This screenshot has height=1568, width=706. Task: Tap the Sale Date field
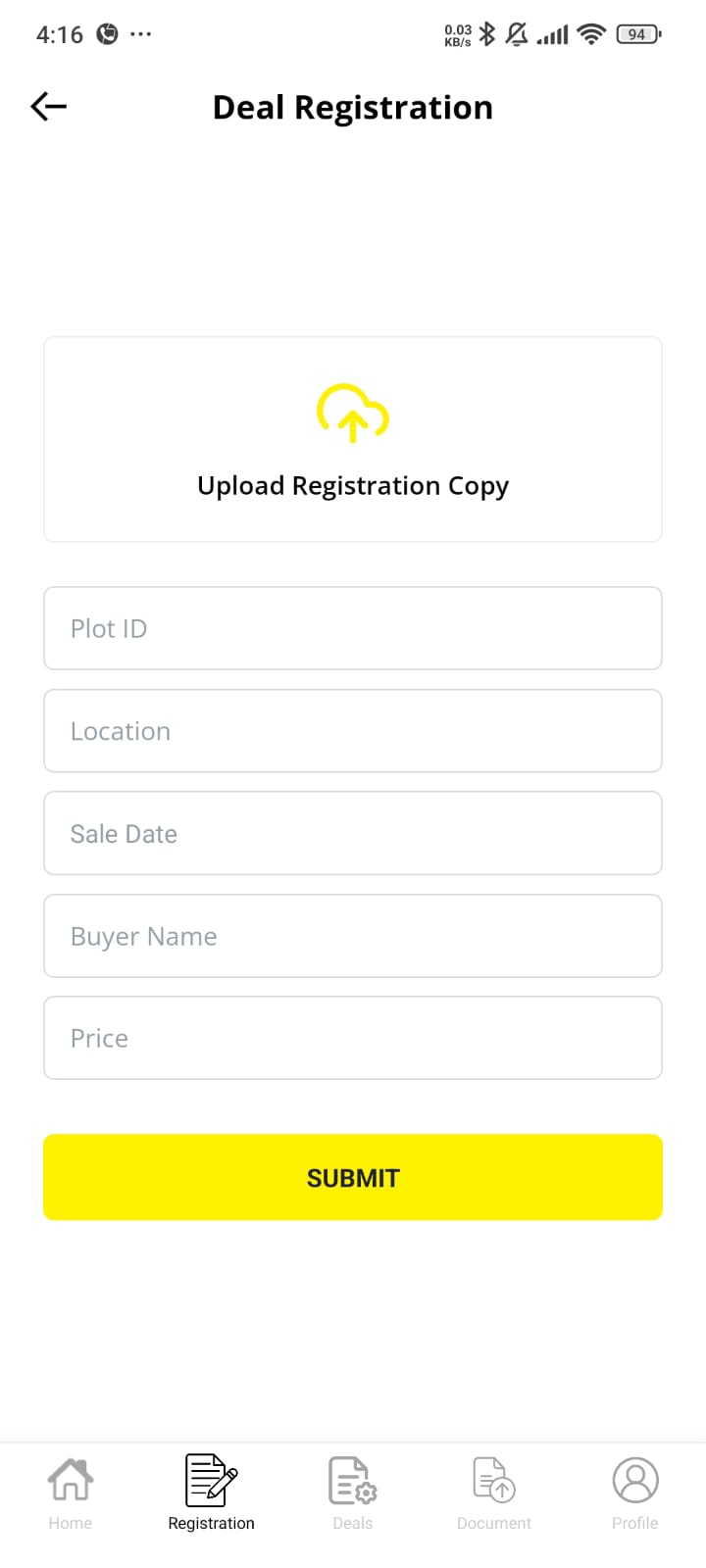[353, 833]
